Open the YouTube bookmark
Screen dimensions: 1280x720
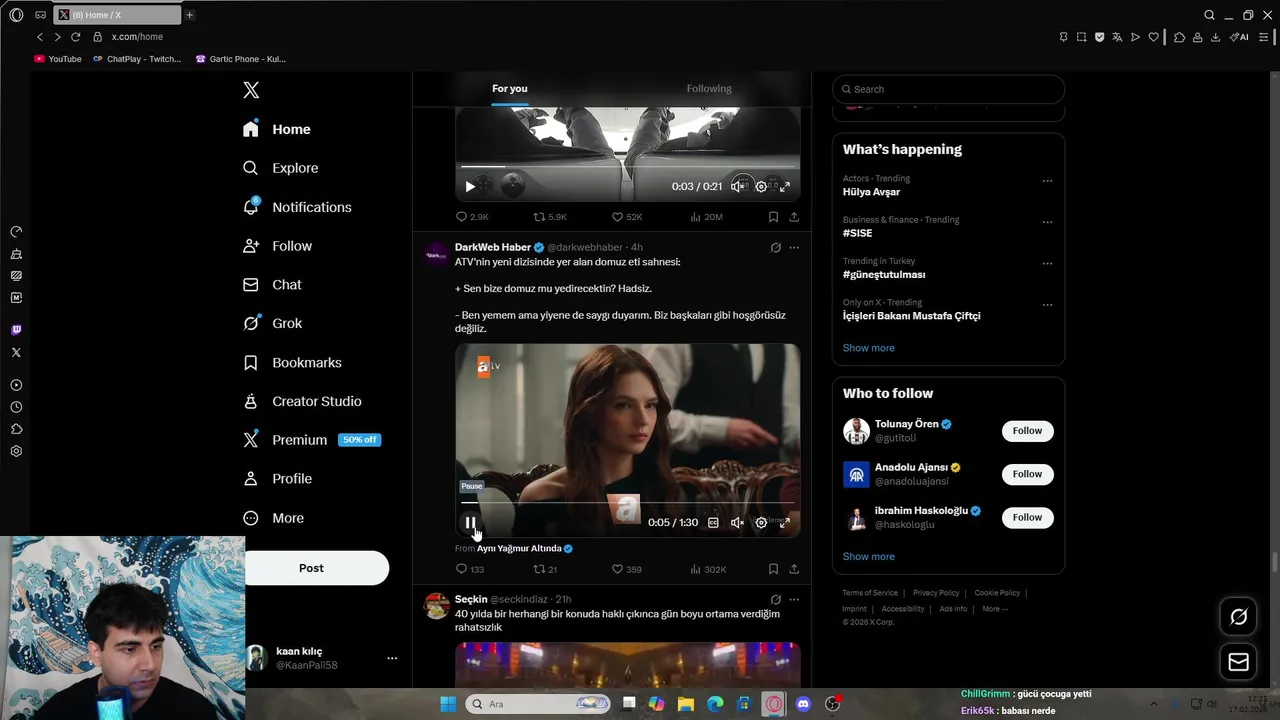point(58,59)
